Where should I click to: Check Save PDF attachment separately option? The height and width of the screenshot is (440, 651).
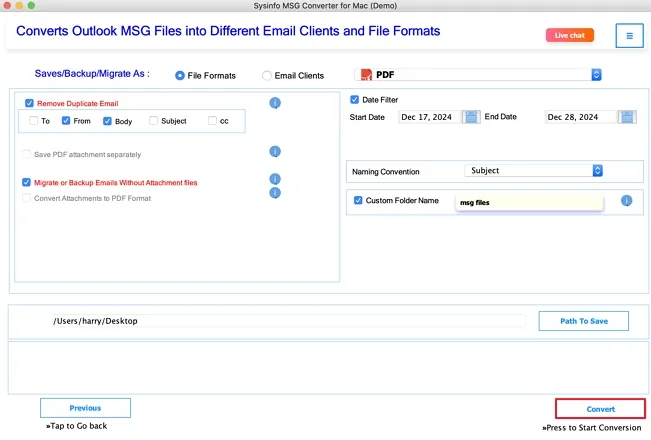(26, 154)
